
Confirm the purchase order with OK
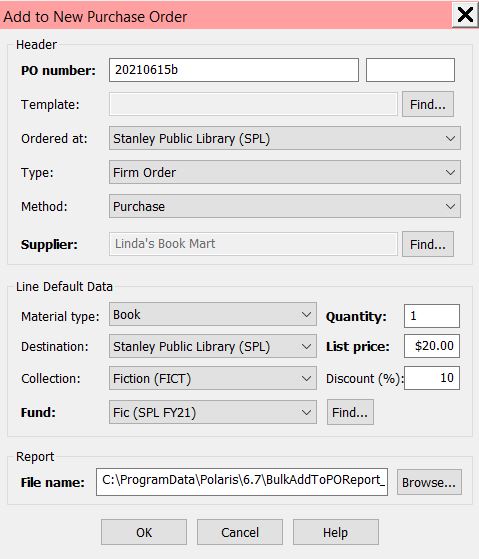click(144, 532)
